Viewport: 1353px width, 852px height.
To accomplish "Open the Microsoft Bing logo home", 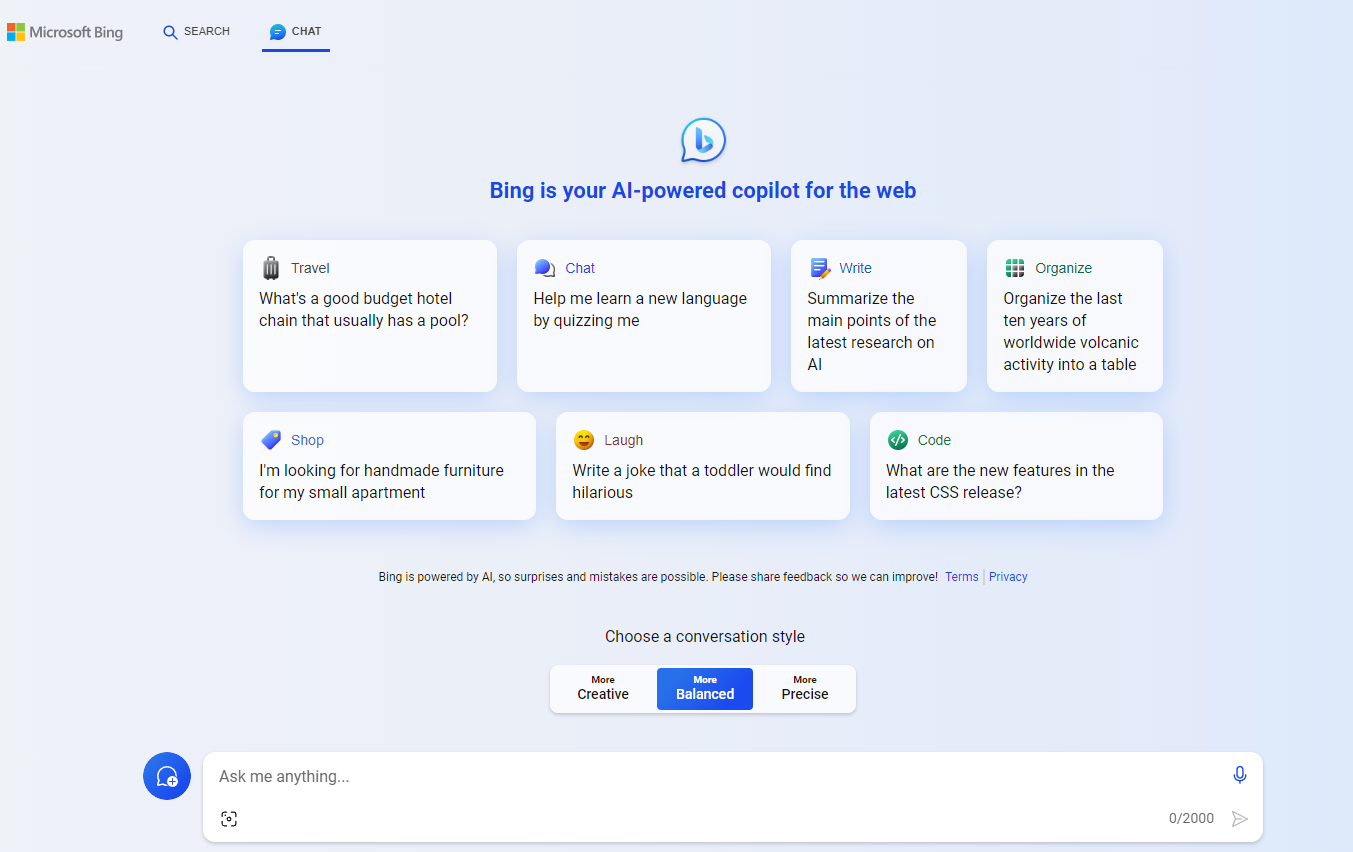I will 65,32.
